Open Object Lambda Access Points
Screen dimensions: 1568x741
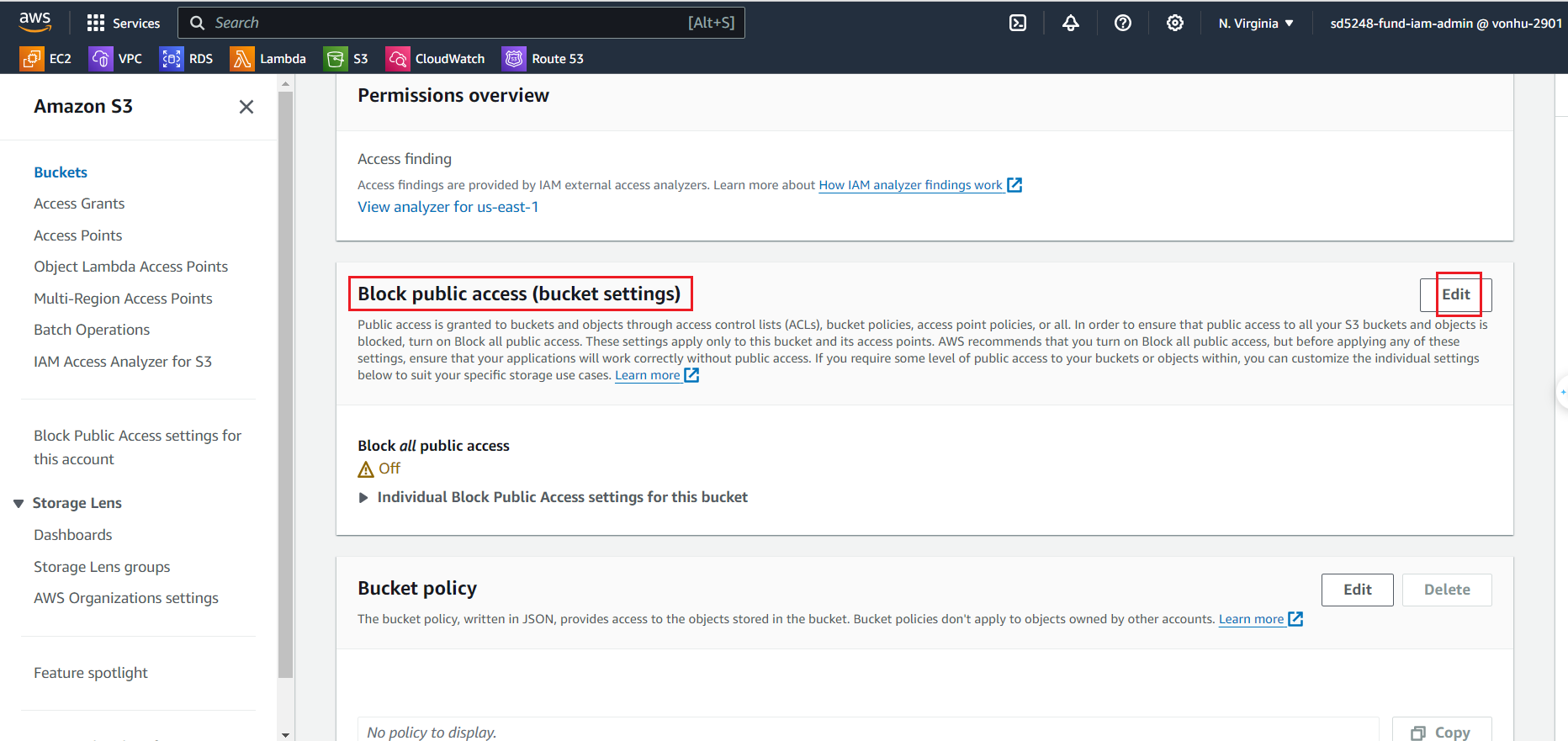click(131, 267)
